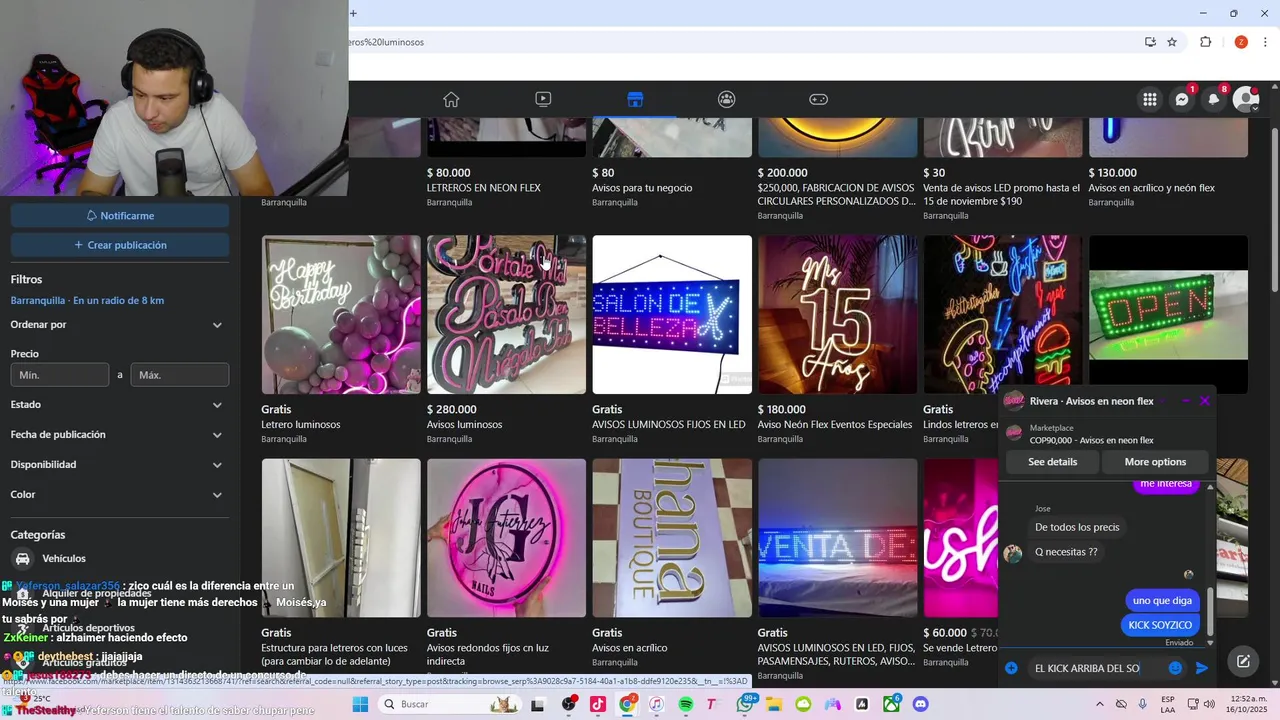This screenshot has width=1280, height=720.
Task: Click the Mín. price field
Action: [x=60, y=375]
